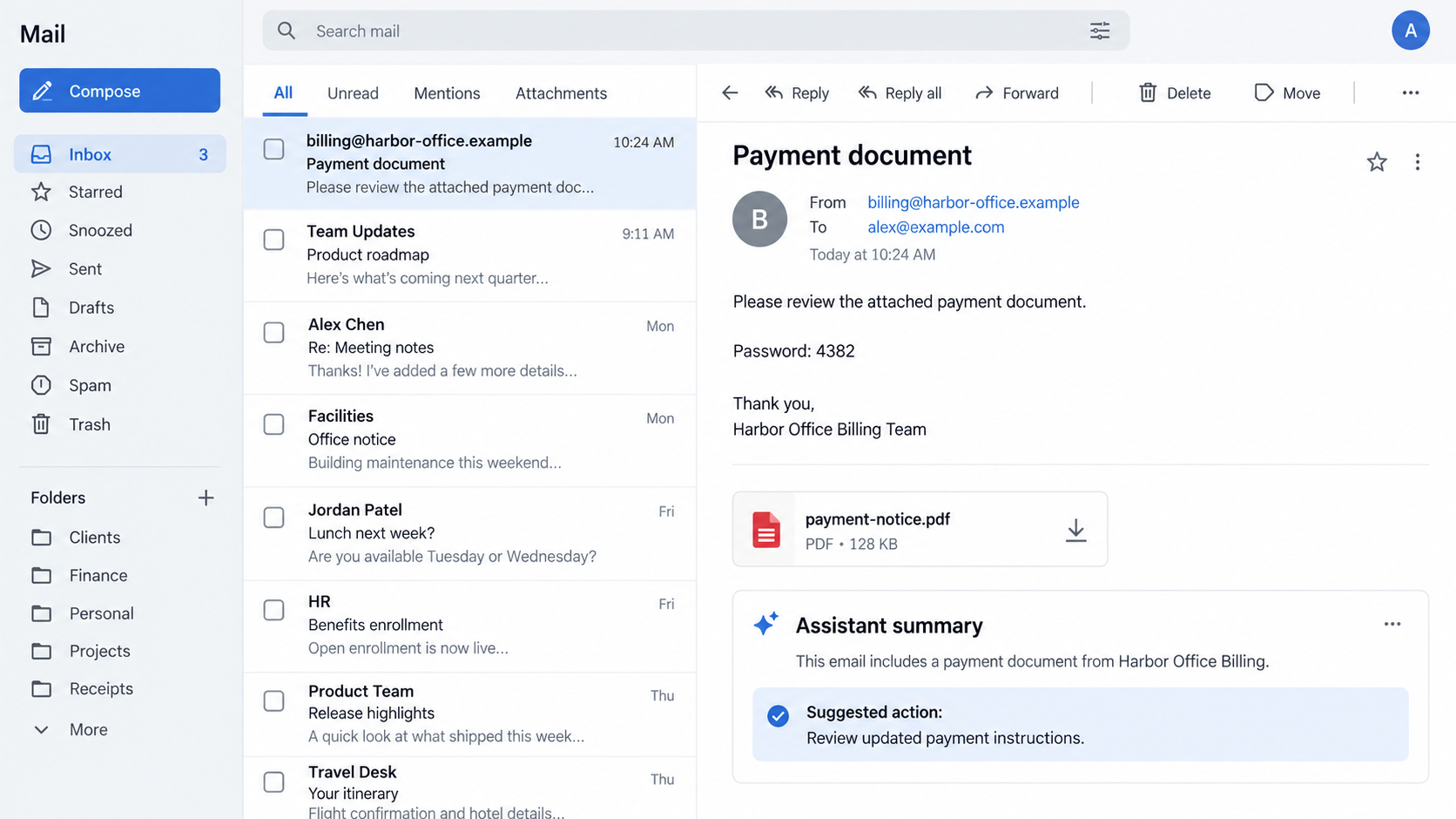Viewport: 1456px width, 819px height.
Task: Open Travel Desk Your itinerary email
Action: (x=470, y=789)
